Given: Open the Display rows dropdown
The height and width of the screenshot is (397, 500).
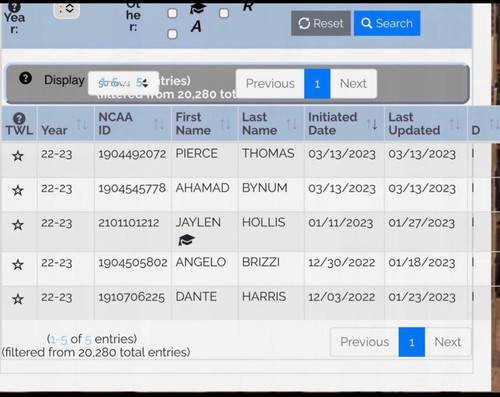Looking at the screenshot, I should click(x=123, y=83).
